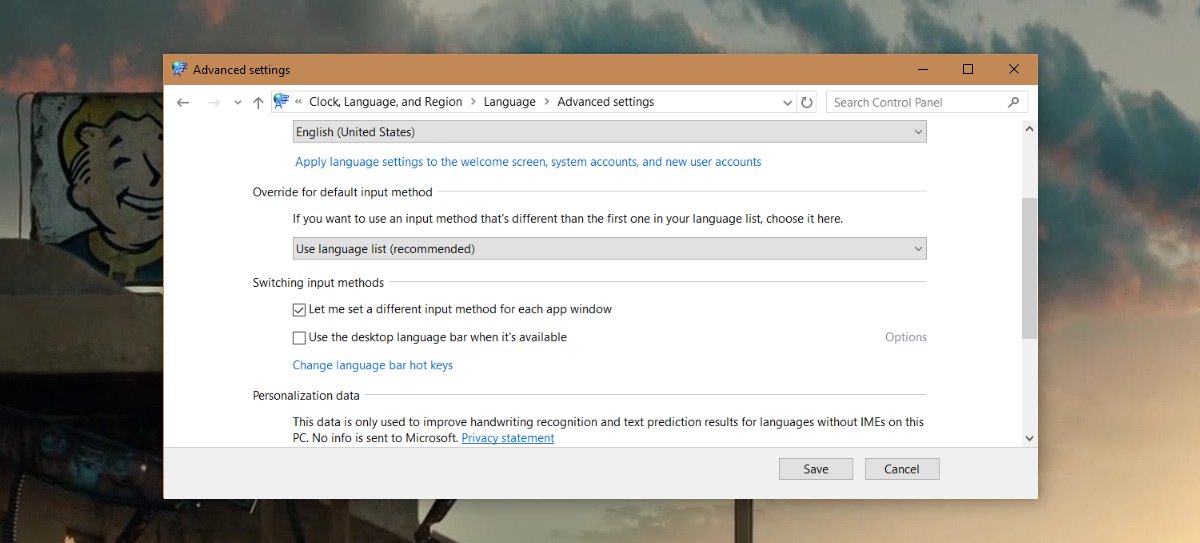Click the title bar Advanced settings icon
The image size is (1200, 543).
coord(179,70)
